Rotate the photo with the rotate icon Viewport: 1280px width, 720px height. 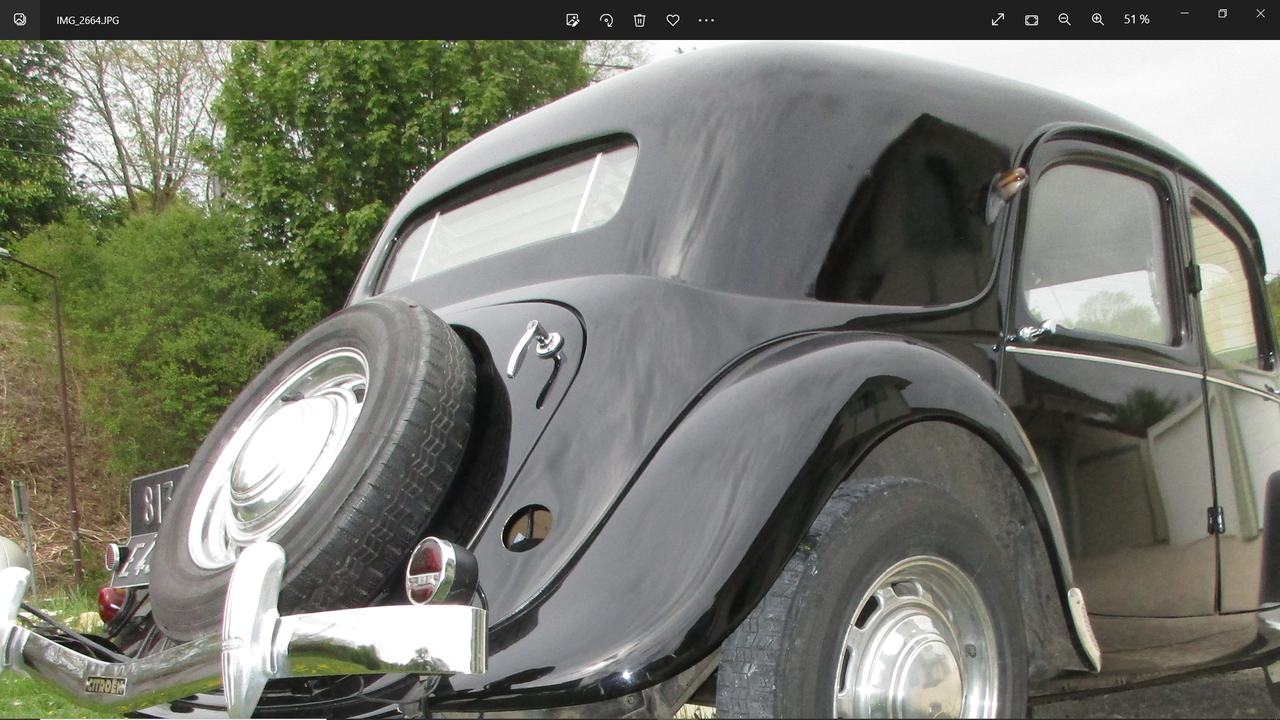[606, 20]
